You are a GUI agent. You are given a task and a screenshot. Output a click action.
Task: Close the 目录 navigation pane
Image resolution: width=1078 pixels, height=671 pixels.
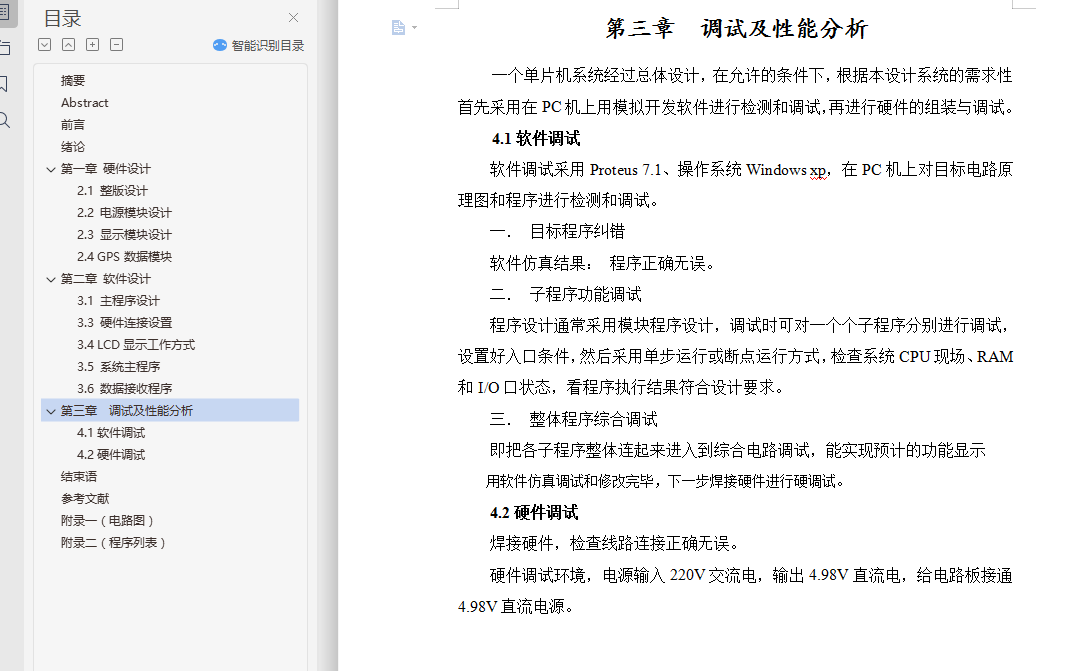point(294,18)
